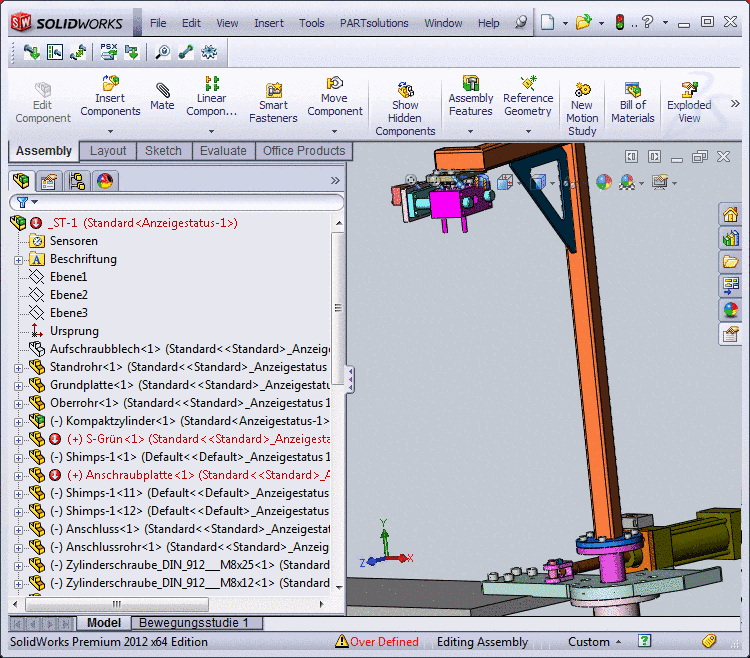Switch to Bewegungsstudie 1 tab
This screenshot has height=658, width=750.
194,623
